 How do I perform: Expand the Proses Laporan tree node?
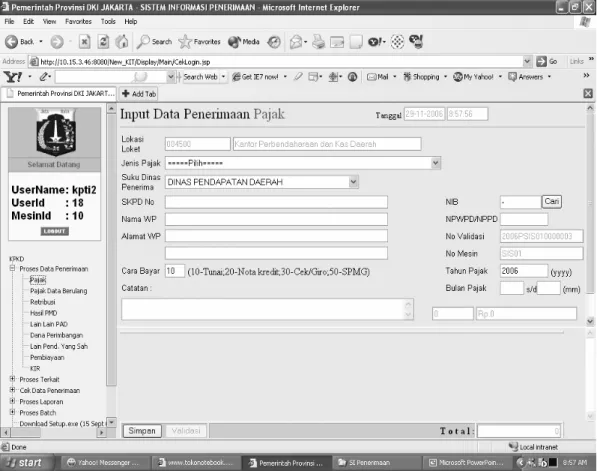point(13,401)
